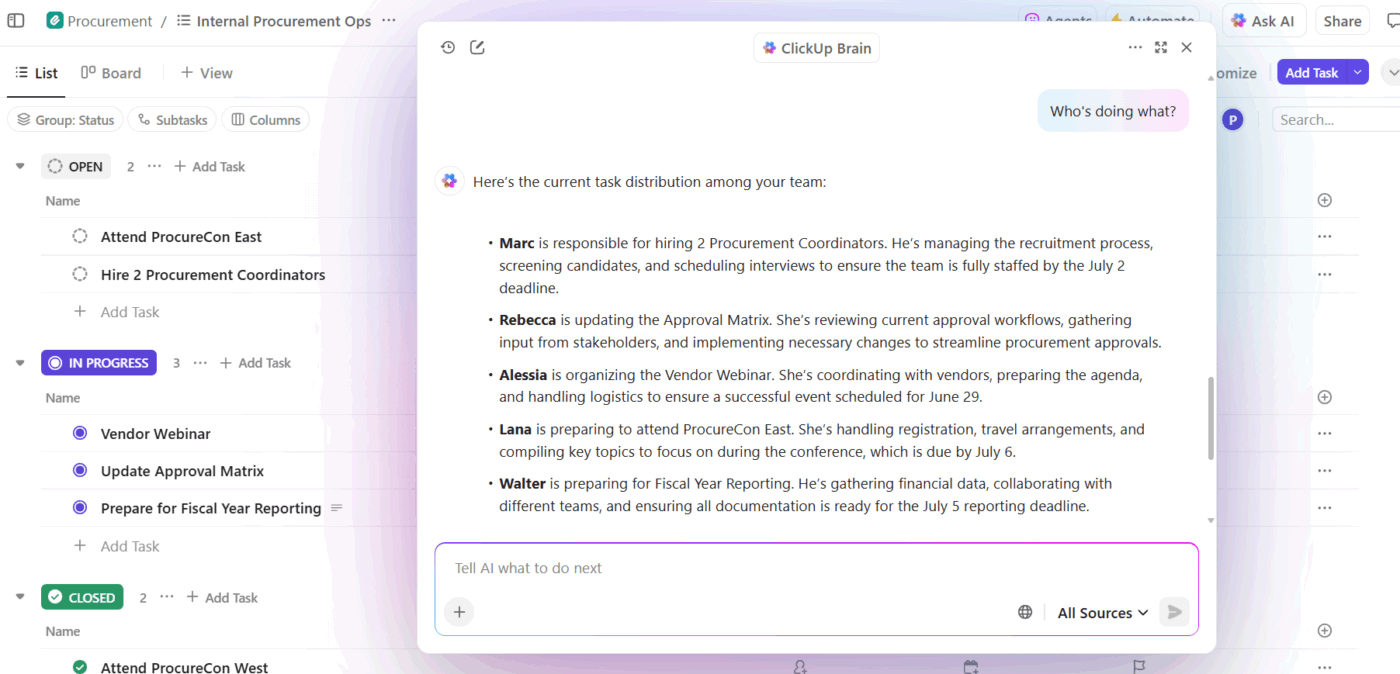Mark Vendor Webinar status circle as complete
The image size is (1400, 674).
[80, 434]
